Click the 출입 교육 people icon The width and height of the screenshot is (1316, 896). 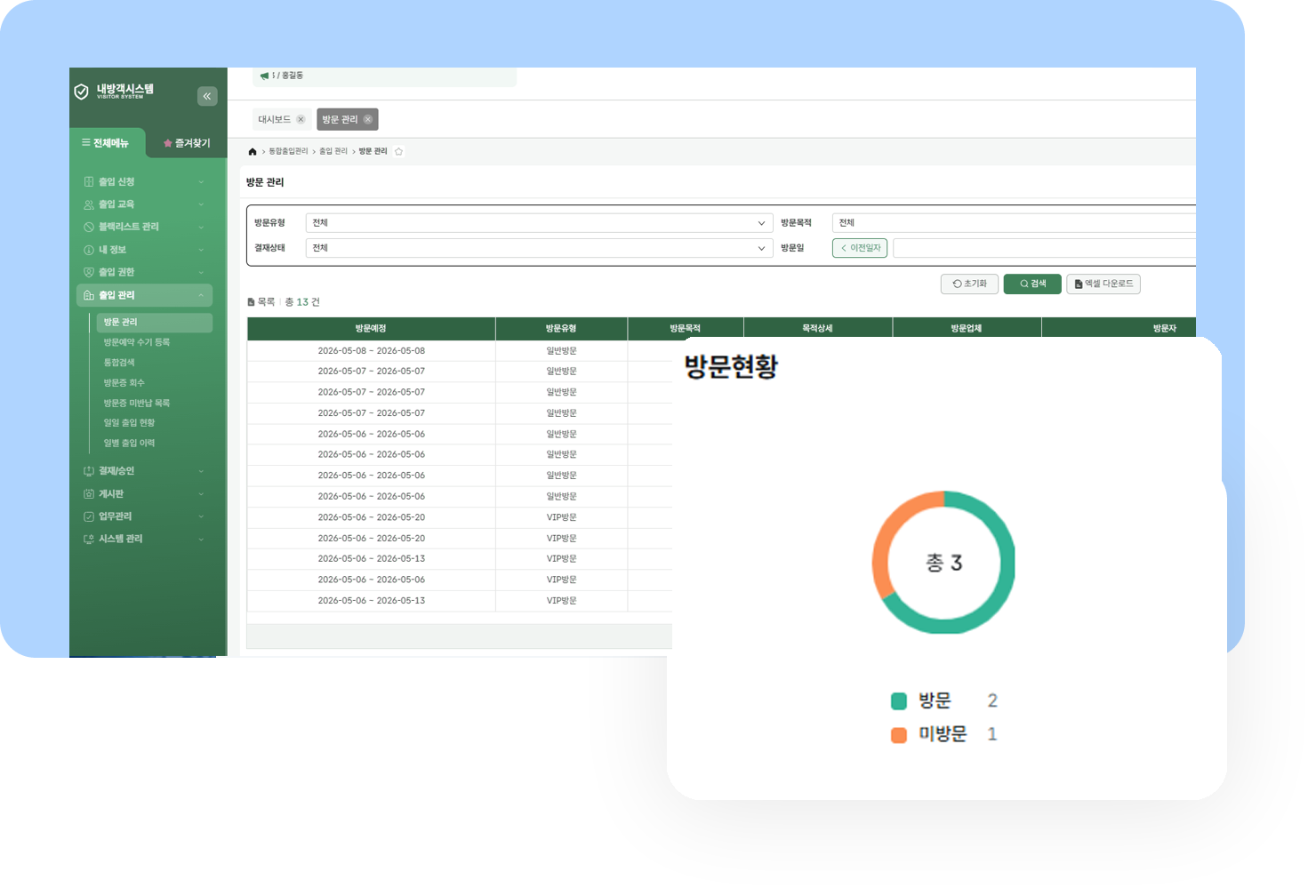click(88, 204)
